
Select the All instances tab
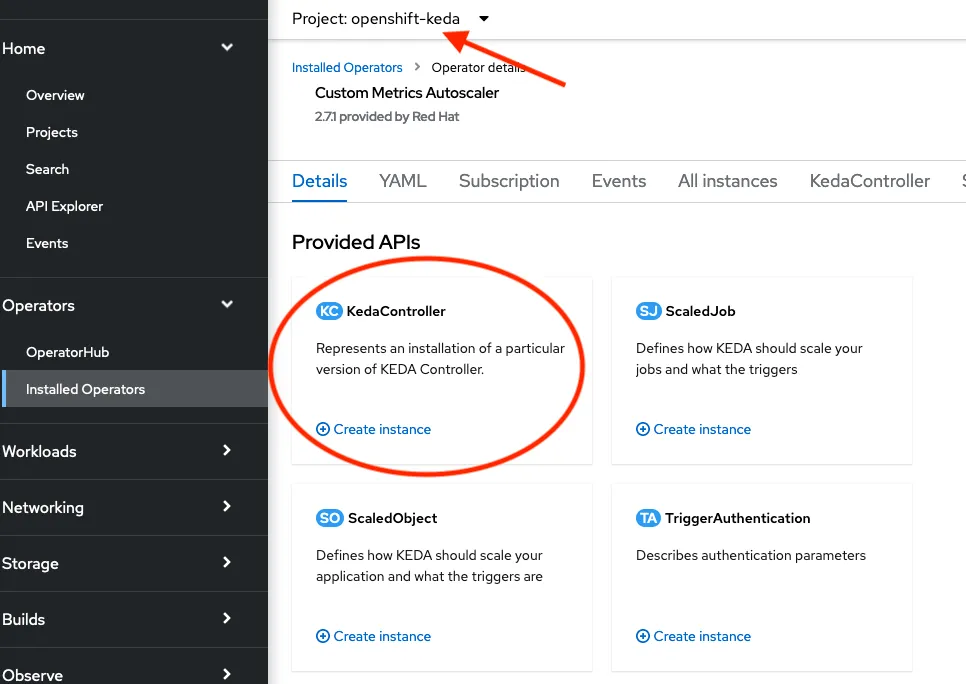click(728, 181)
